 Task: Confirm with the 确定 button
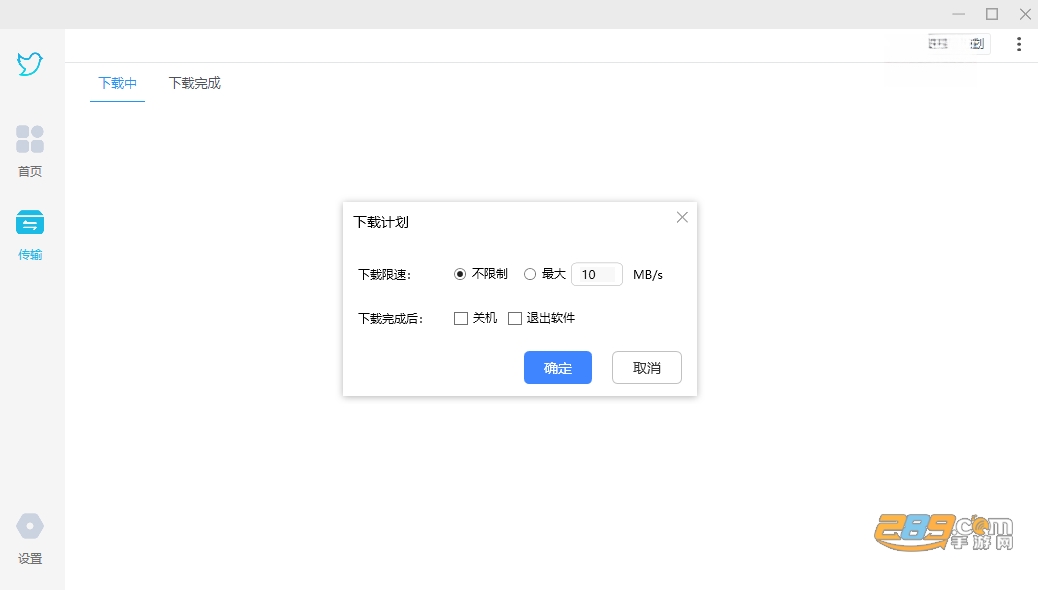click(557, 368)
